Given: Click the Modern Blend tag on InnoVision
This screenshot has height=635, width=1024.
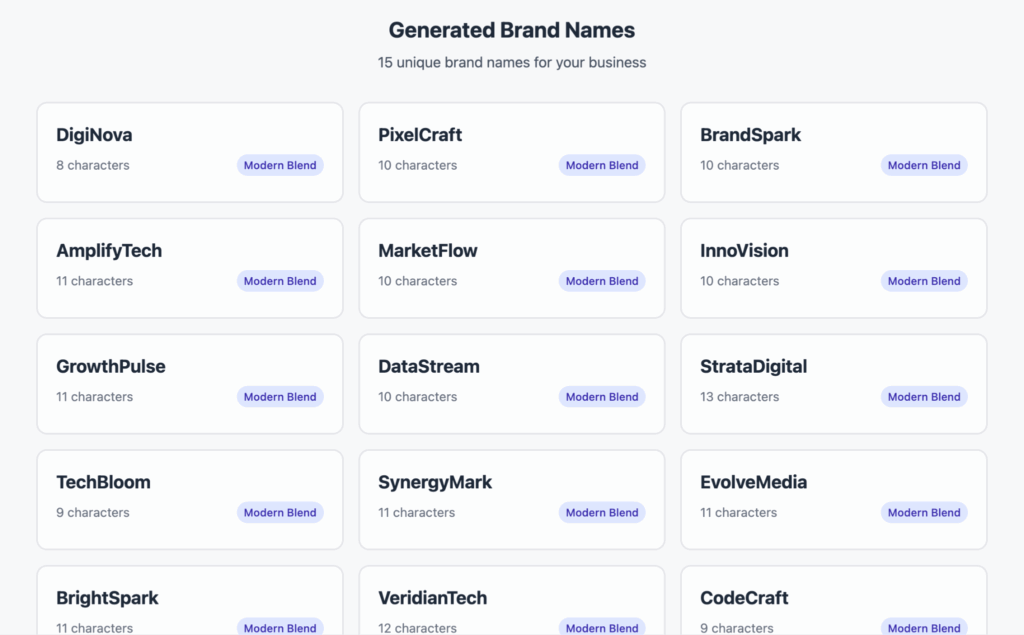Looking at the screenshot, I should tap(924, 281).
